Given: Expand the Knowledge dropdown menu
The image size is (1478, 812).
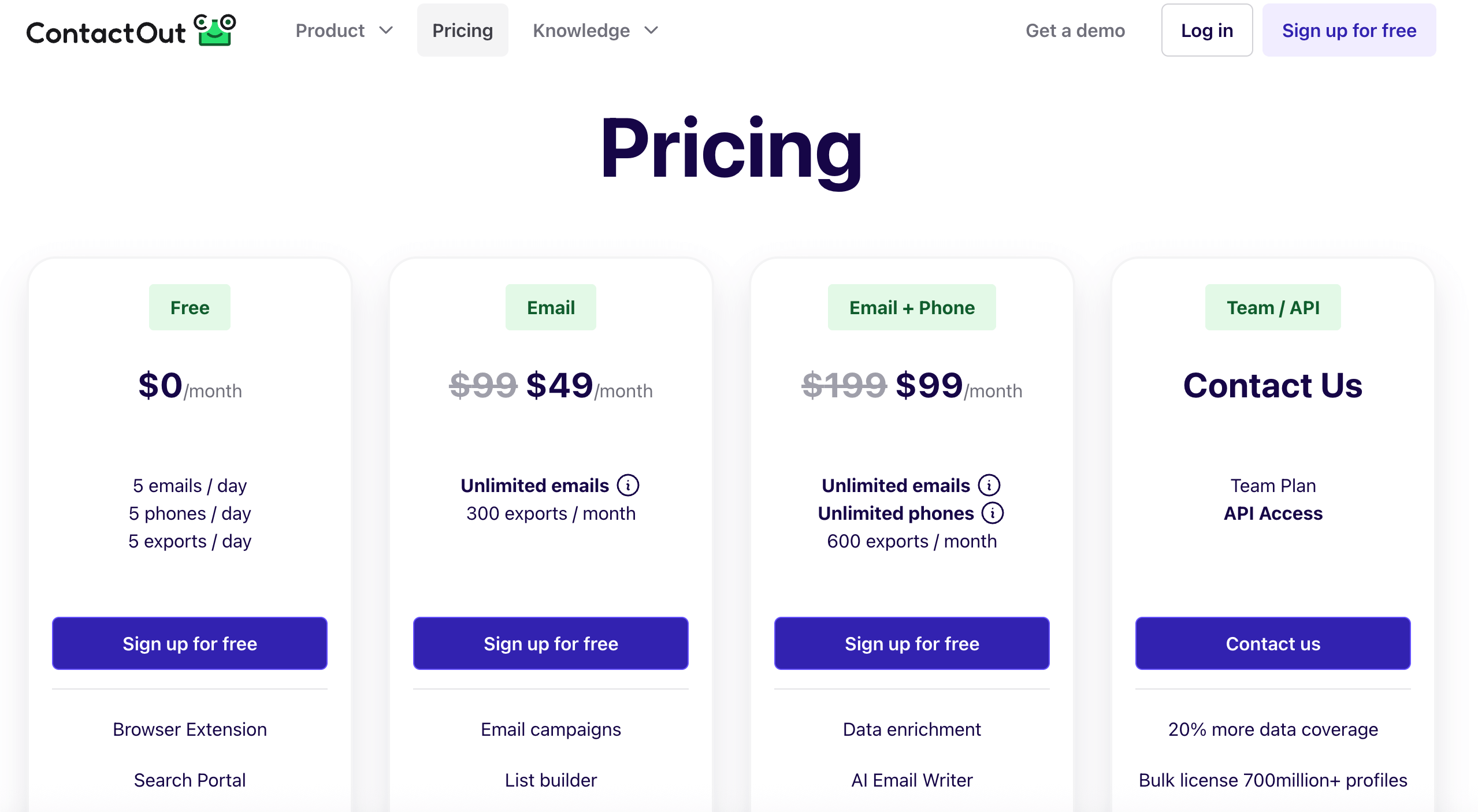Looking at the screenshot, I should click(x=595, y=30).
